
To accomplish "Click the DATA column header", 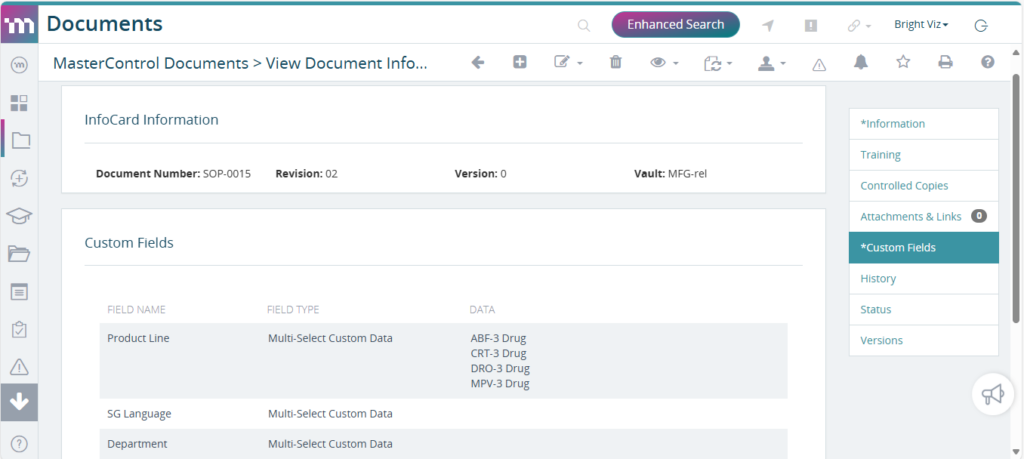I will pos(482,309).
